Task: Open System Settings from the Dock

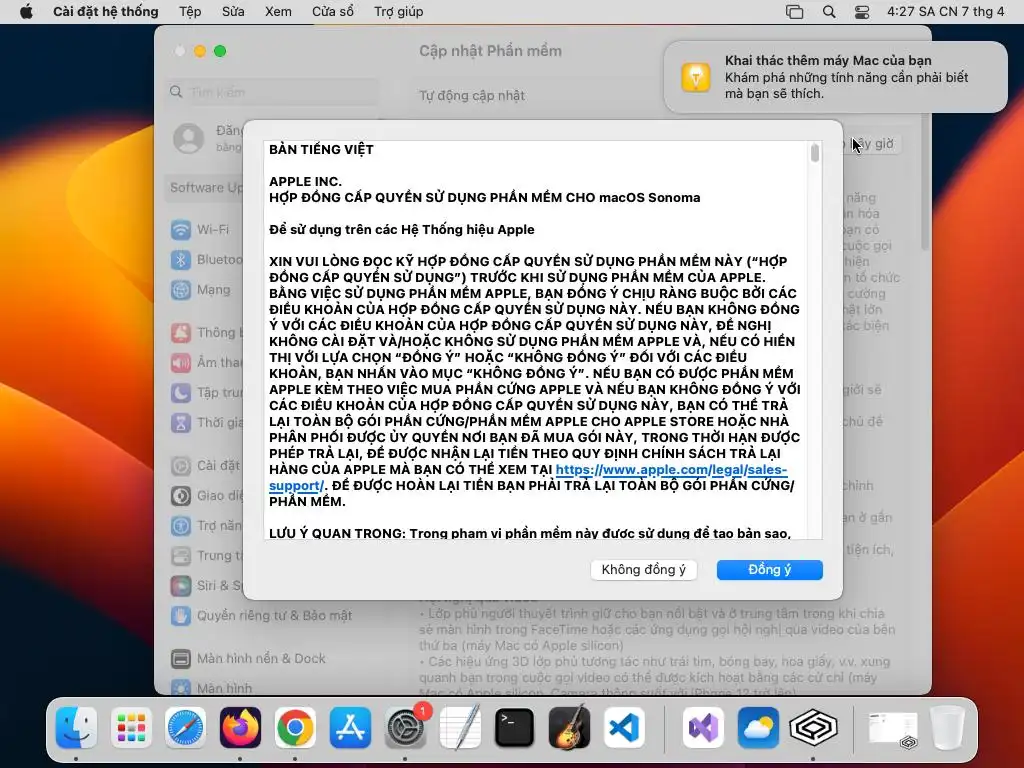Action: (405, 728)
